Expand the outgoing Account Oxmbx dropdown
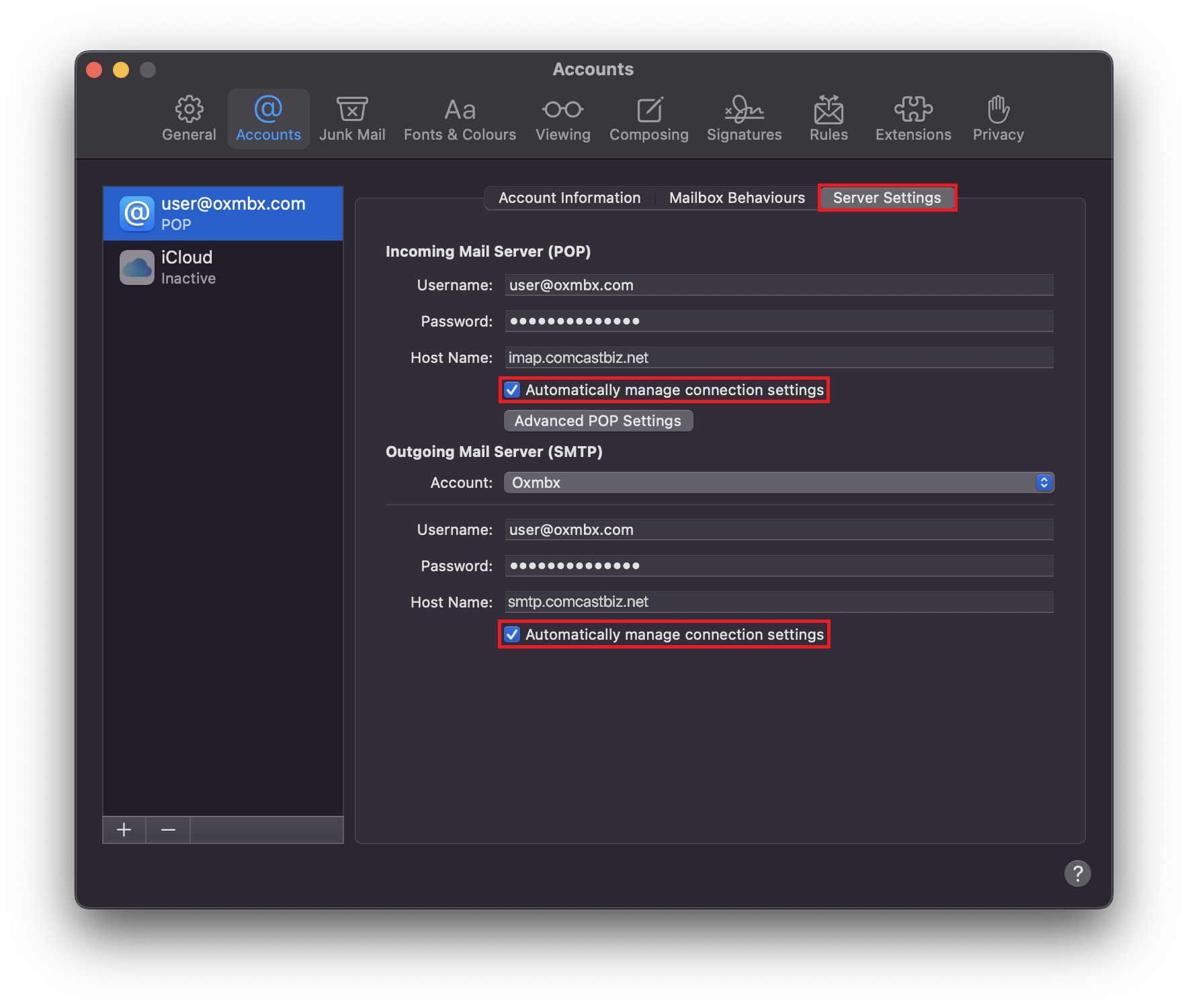 point(778,482)
